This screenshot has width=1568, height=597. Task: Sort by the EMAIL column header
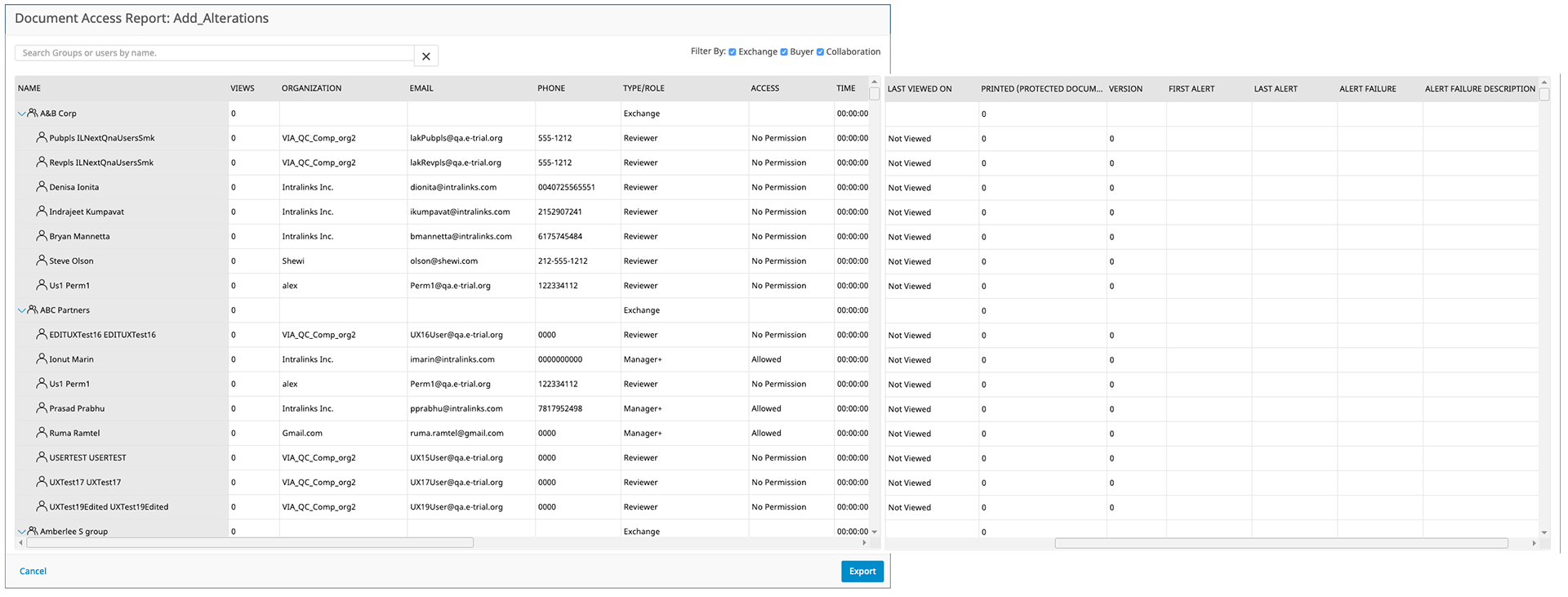point(421,88)
